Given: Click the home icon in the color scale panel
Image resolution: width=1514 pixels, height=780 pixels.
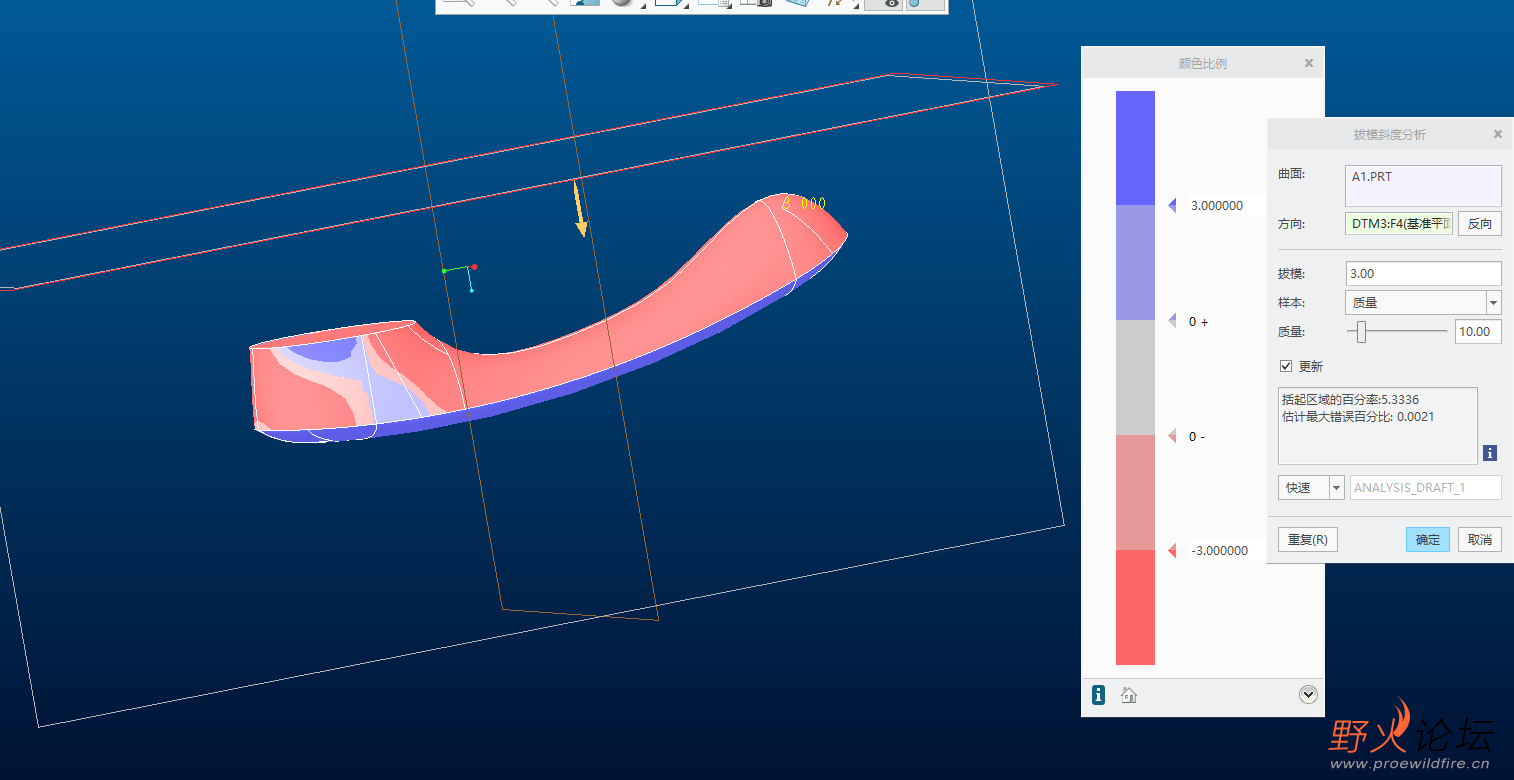Looking at the screenshot, I should (x=1129, y=695).
